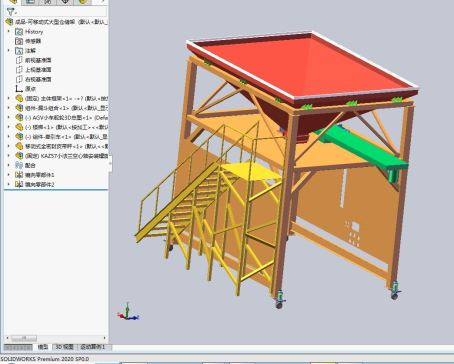This screenshot has width=454, height=364.
Task: Click the 主体框架<1> component icon
Action: 19,98
